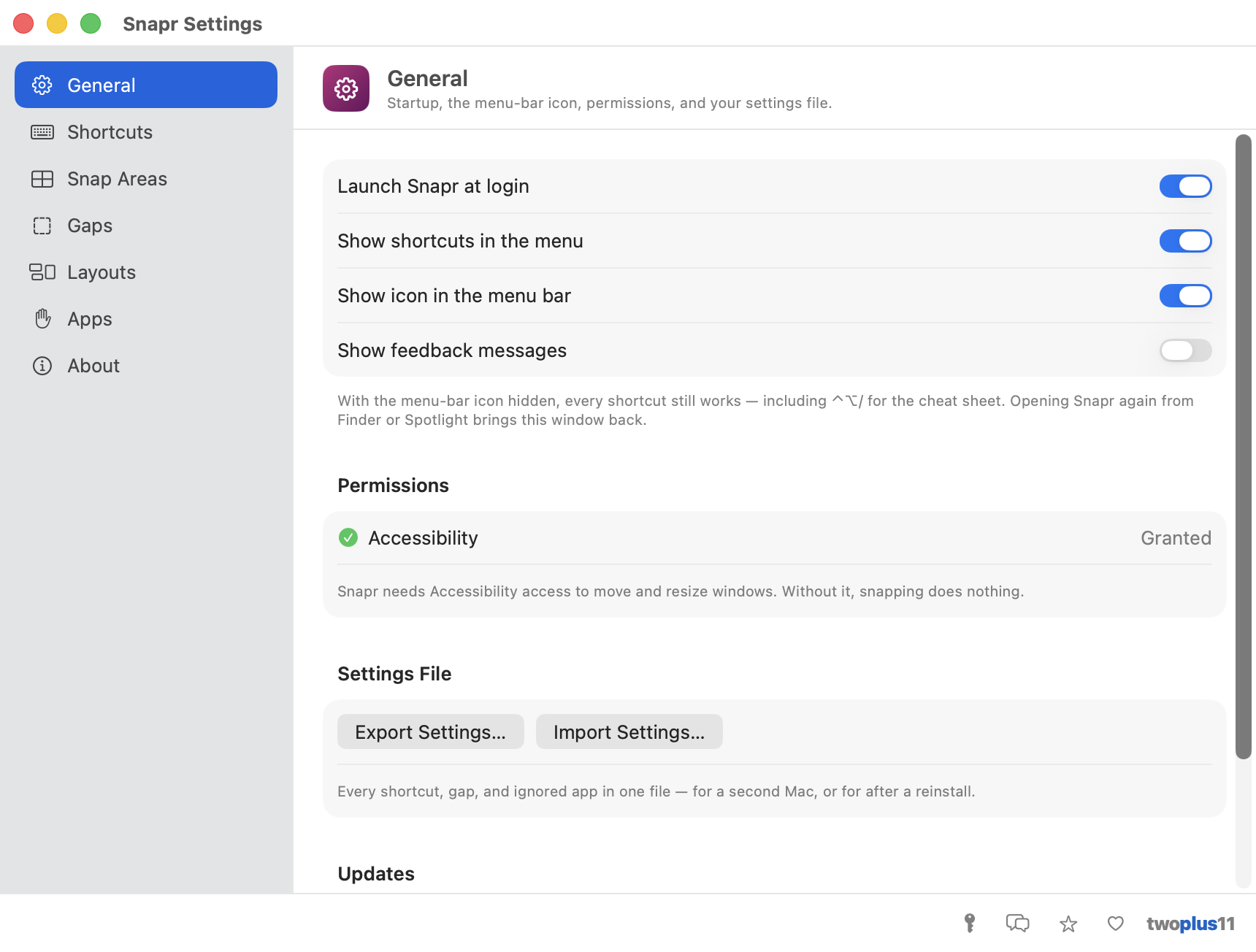Click the Layouts icon in the sidebar
Viewport: 1256px width, 952px height.
click(42, 272)
